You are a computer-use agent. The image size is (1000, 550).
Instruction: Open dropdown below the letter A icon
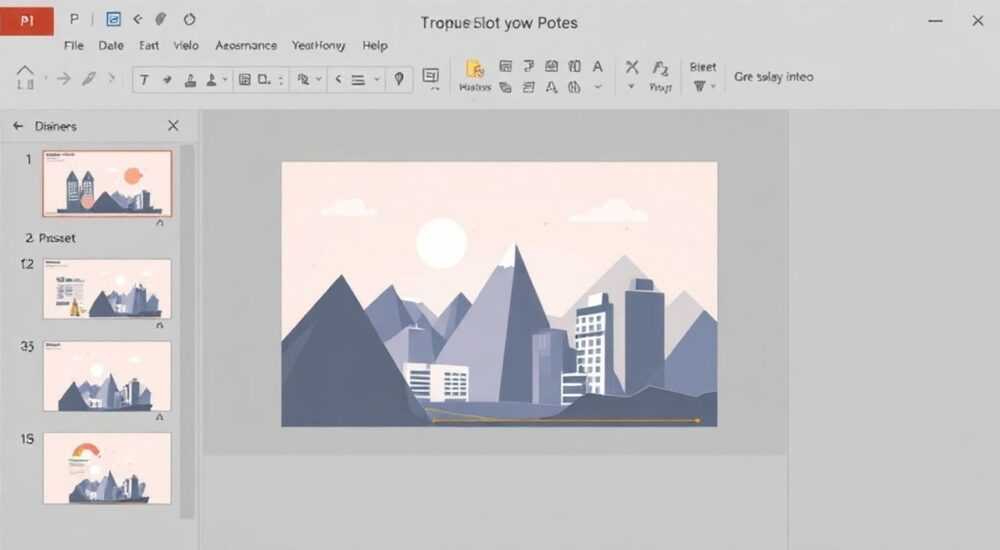598,87
